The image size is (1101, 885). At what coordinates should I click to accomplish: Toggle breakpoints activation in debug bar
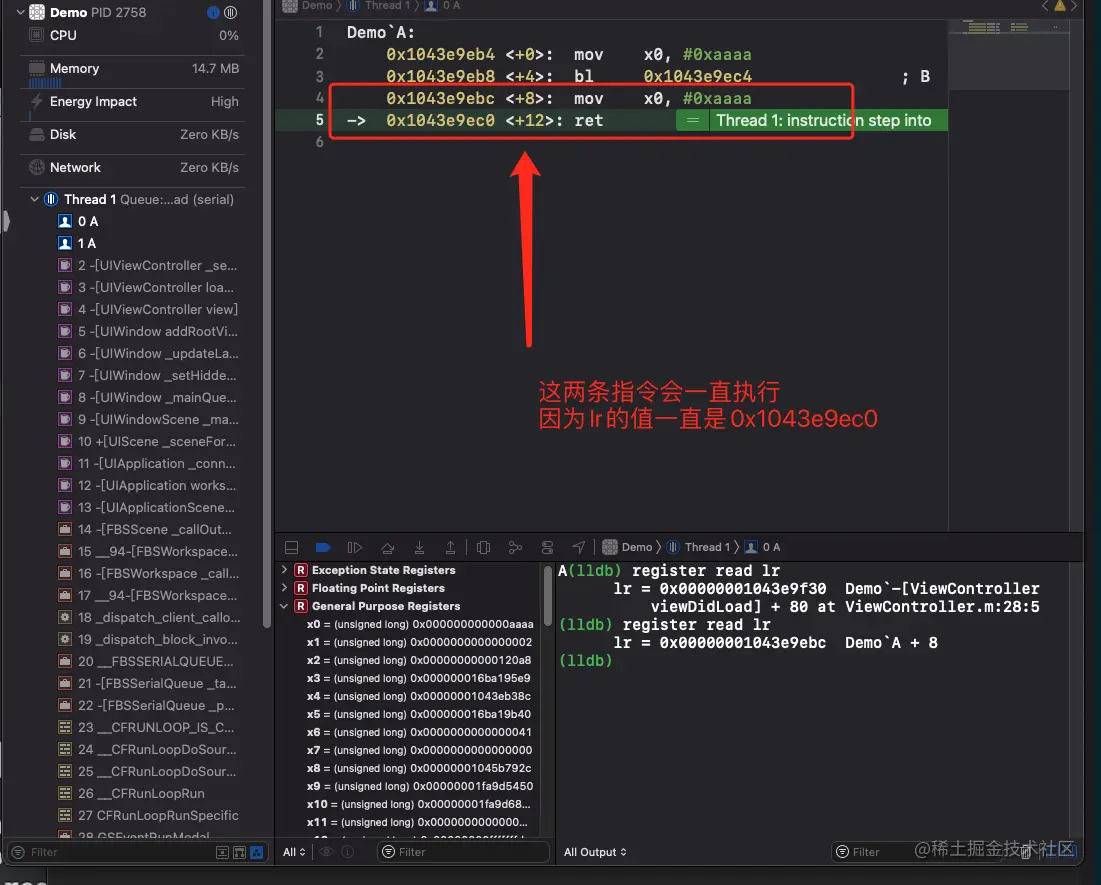pyautogui.click(x=323, y=547)
